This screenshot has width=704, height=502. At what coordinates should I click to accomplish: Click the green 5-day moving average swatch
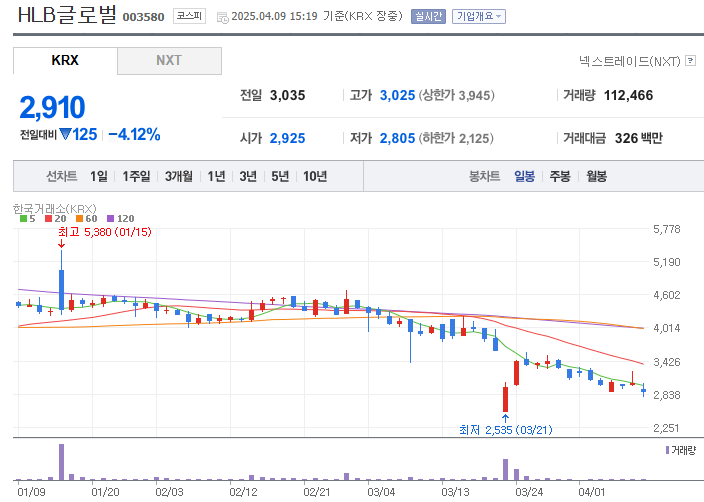pyautogui.click(x=23, y=219)
